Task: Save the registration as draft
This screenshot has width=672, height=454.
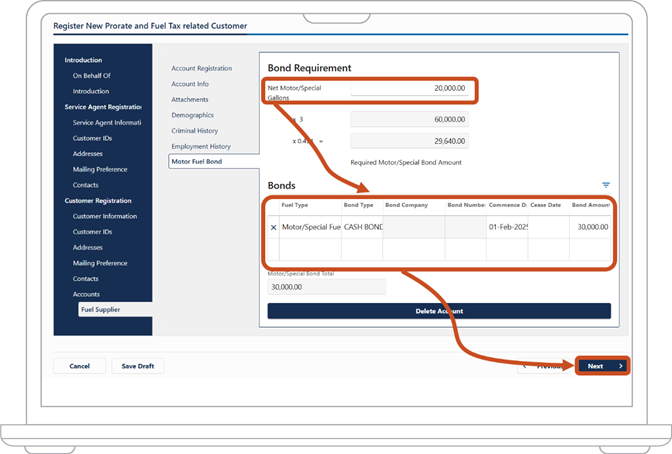Action: pyautogui.click(x=138, y=366)
